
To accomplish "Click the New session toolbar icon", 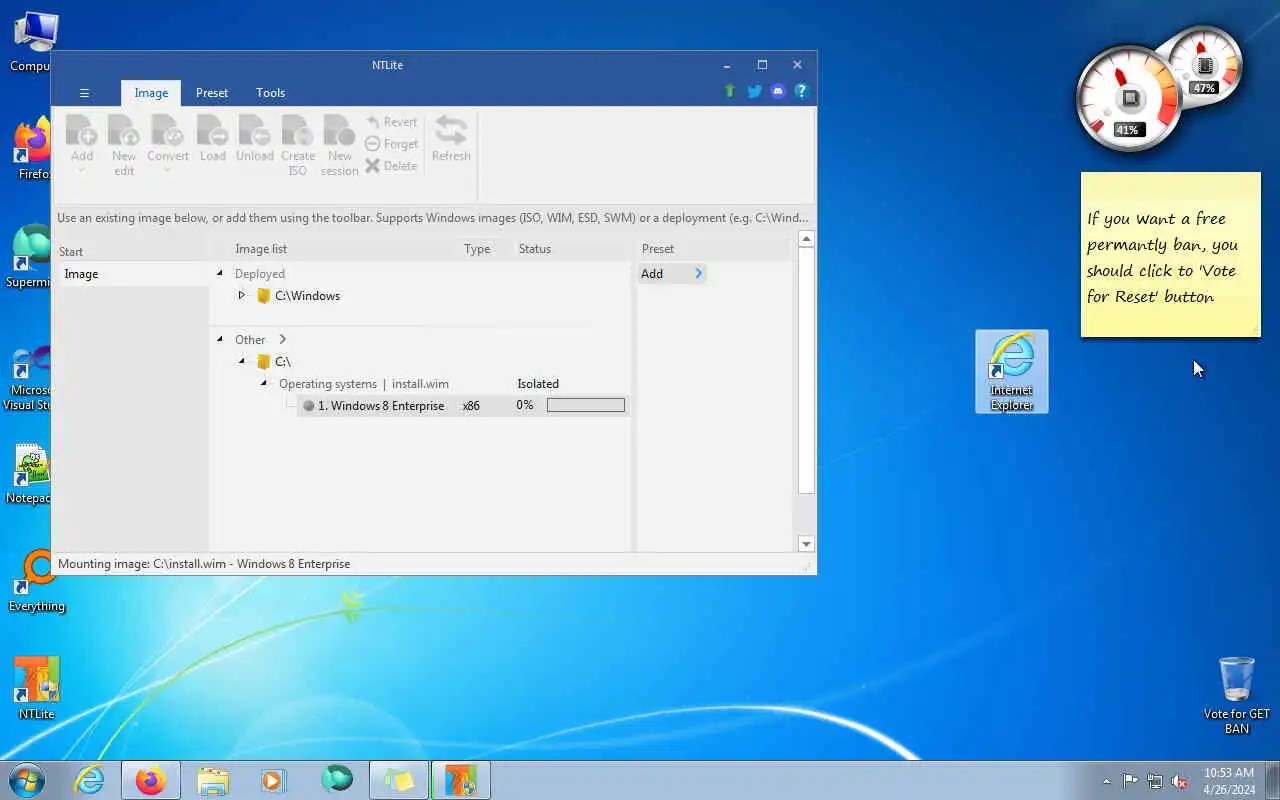I will 340,145.
